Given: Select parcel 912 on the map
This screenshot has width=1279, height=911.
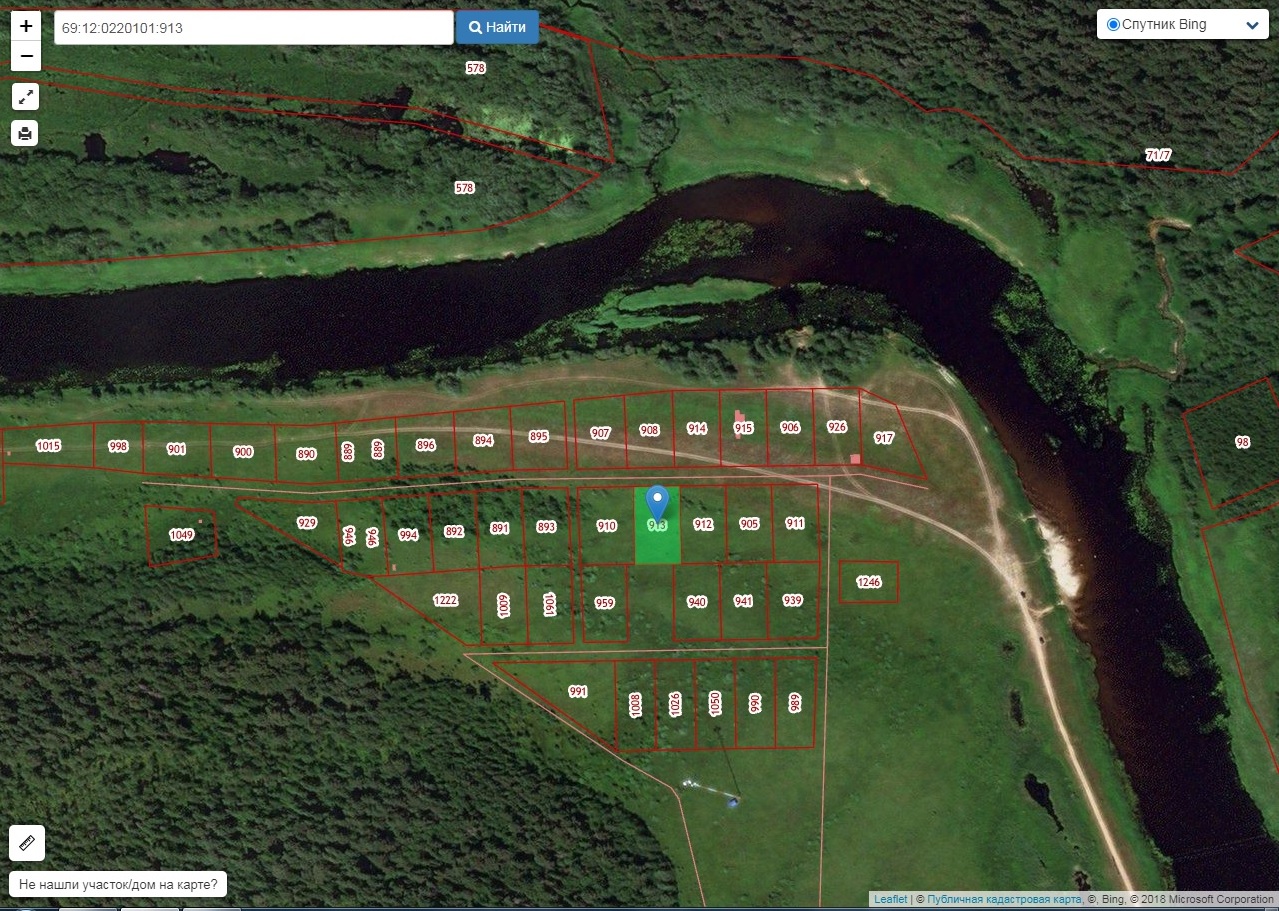Looking at the screenshot, I should (x=703, y=525).
